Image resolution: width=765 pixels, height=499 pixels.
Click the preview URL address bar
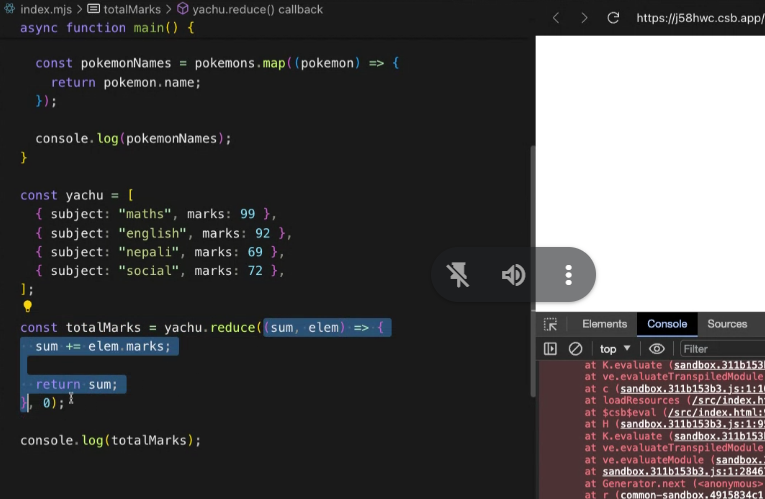point(700,18)
